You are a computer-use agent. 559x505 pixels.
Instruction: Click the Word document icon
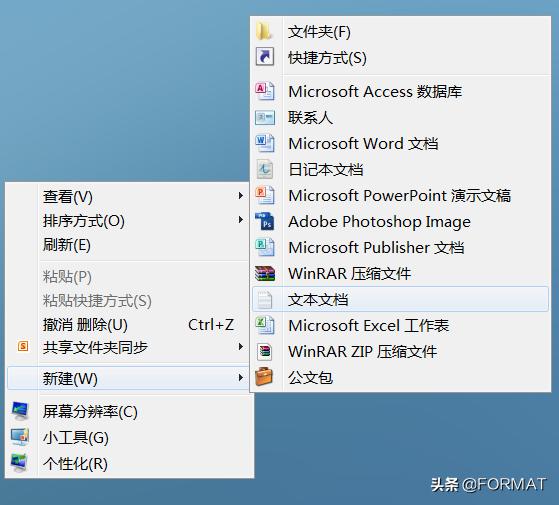point(265,143)
